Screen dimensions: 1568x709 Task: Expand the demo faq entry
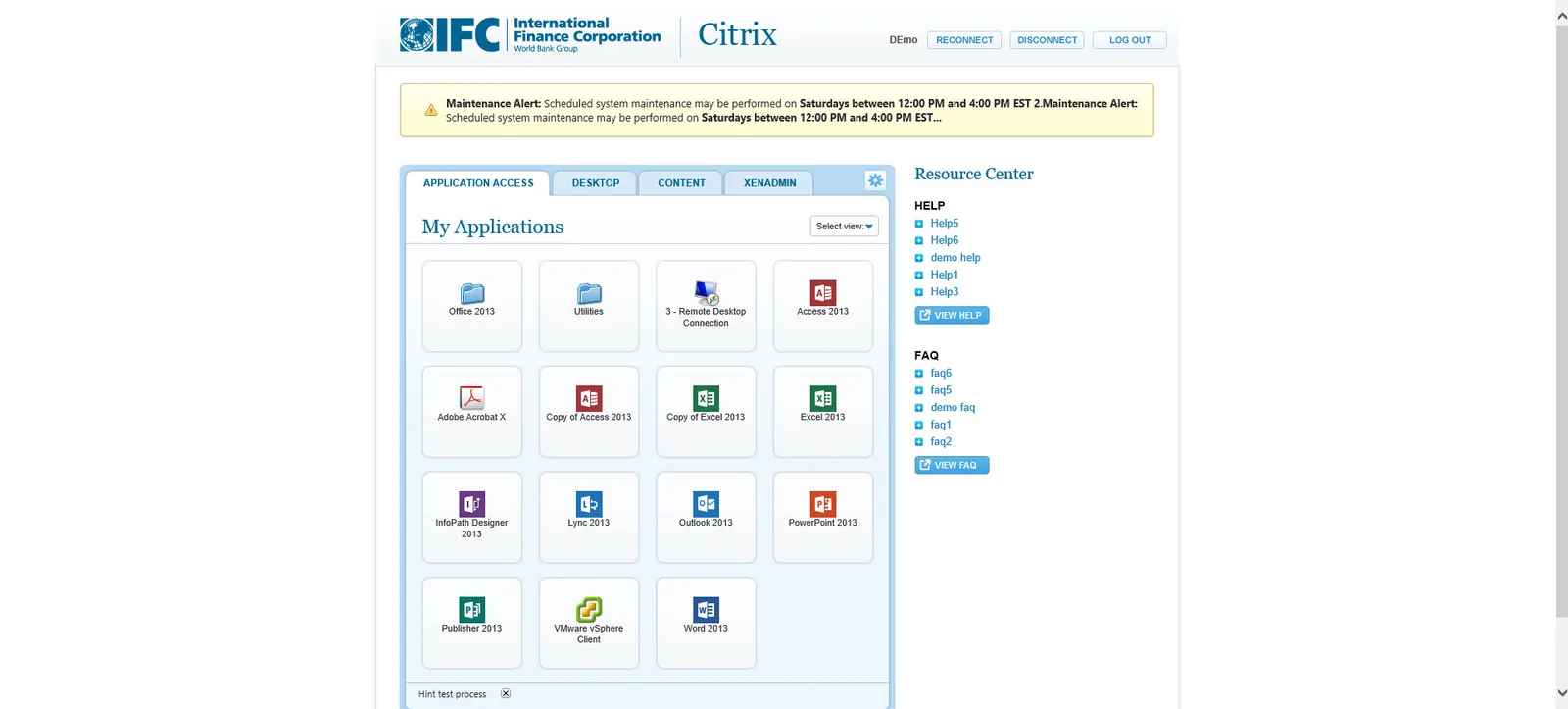pos(919,408)
